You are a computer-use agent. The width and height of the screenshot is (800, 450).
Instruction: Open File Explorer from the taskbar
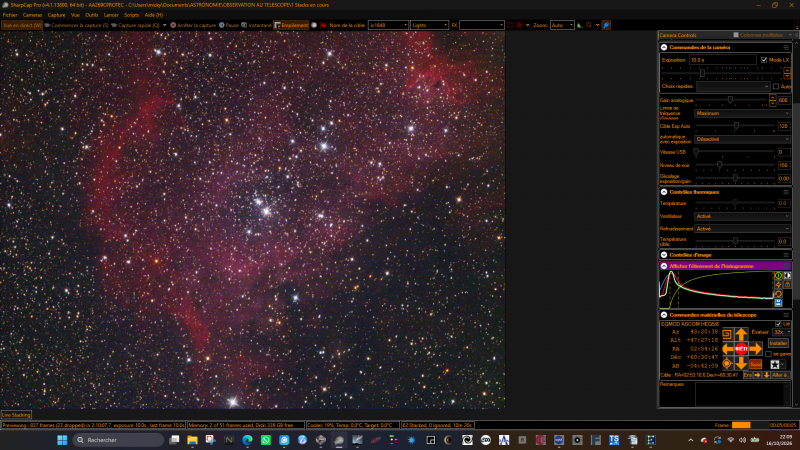(192, 440)
